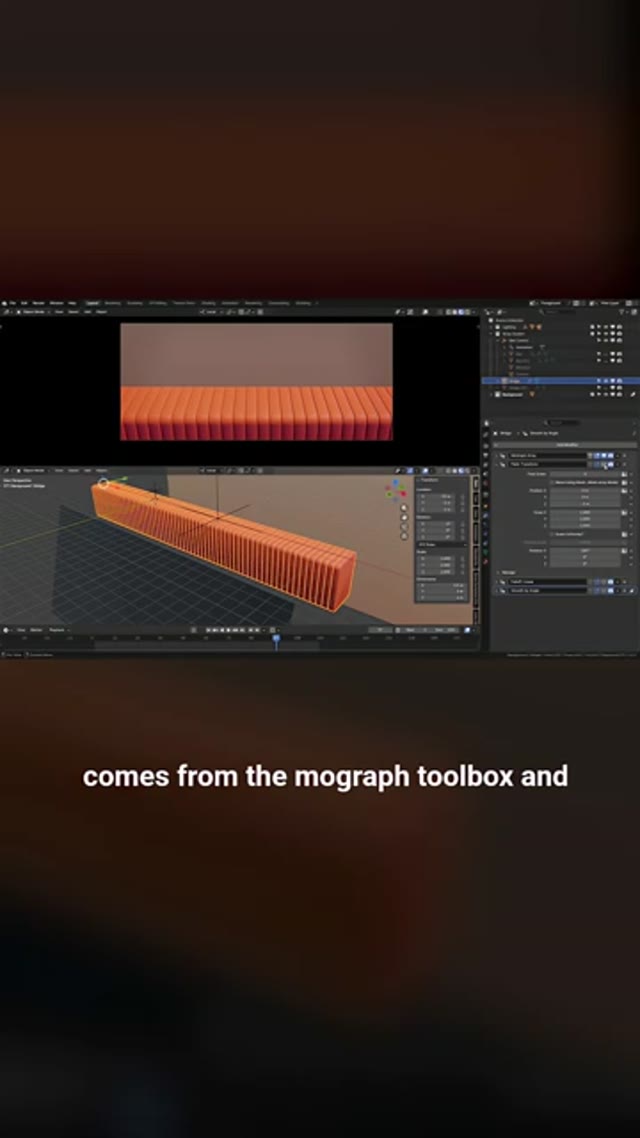
Task: Expand the Background collection in outliner
Action: [x=491, y=394]
